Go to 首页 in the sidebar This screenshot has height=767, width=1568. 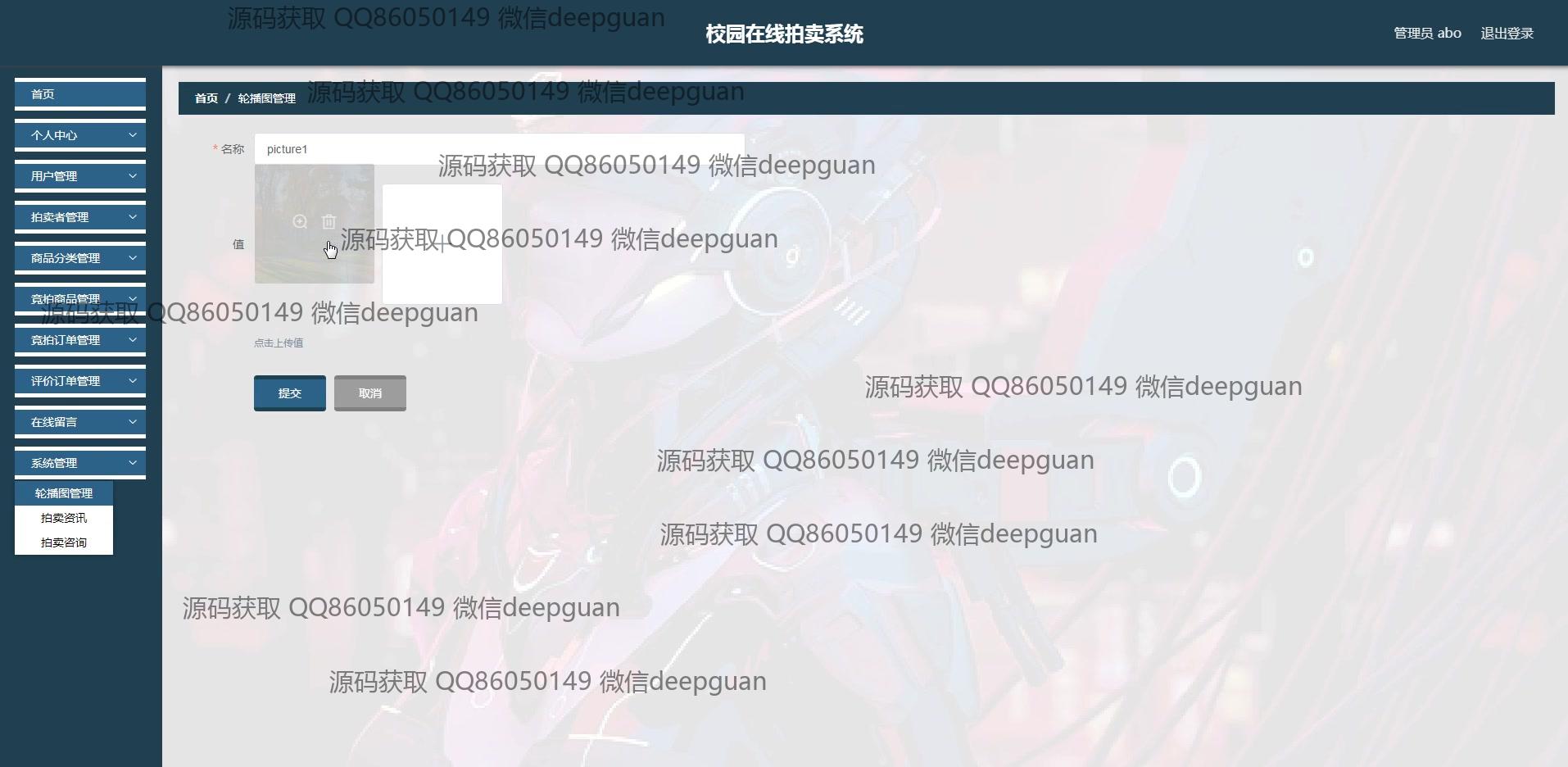point(80,94)
